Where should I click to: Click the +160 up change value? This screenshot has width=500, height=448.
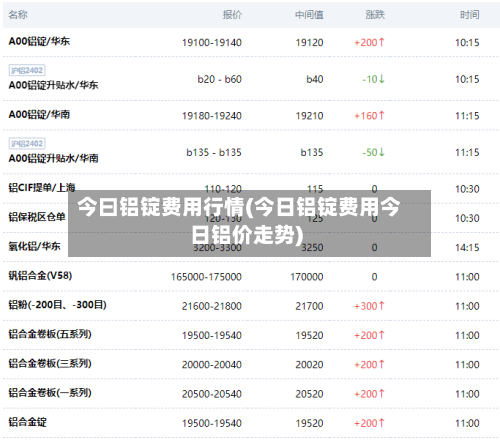pos(369,116)
